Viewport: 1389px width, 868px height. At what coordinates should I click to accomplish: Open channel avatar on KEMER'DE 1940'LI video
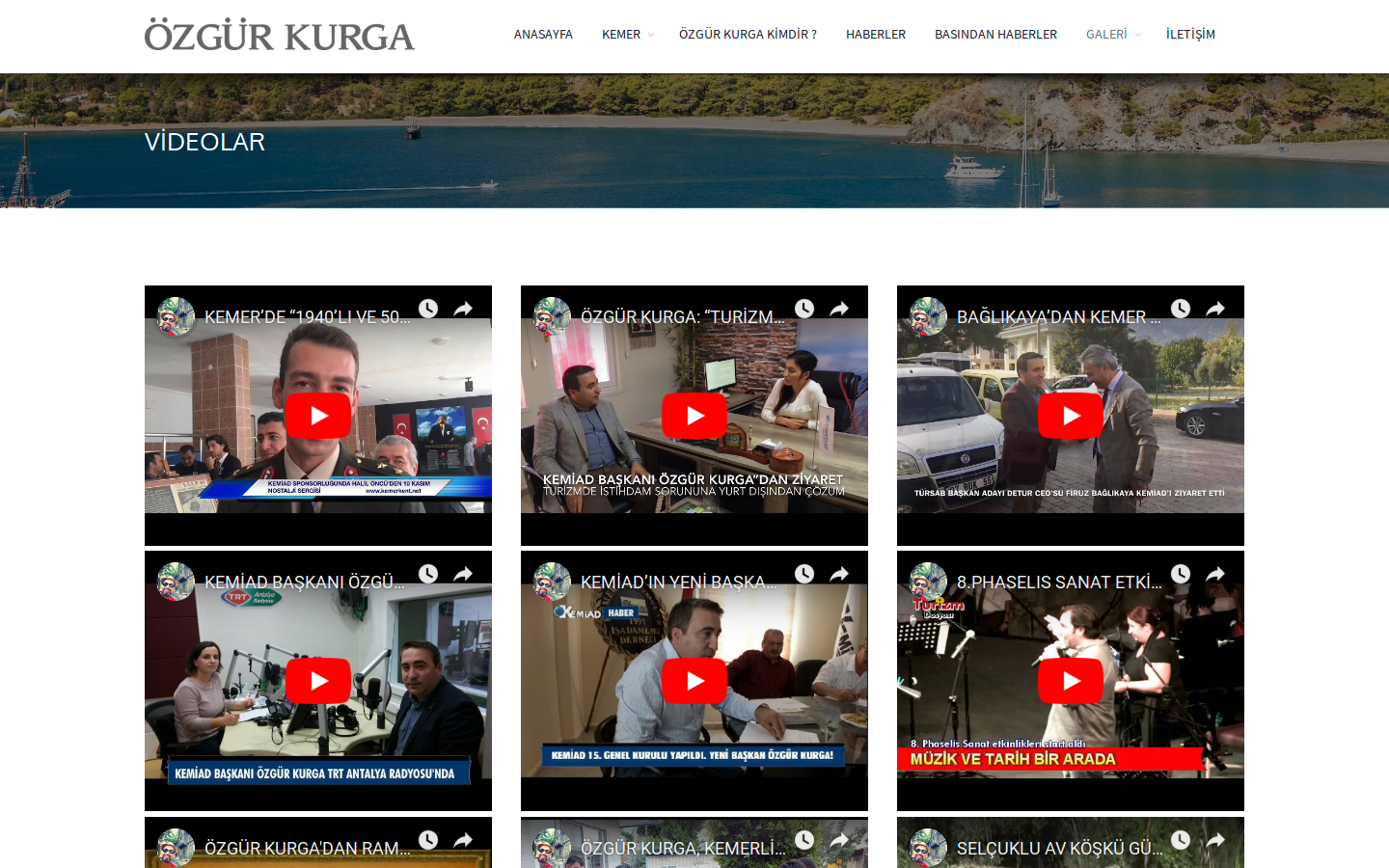176,316
